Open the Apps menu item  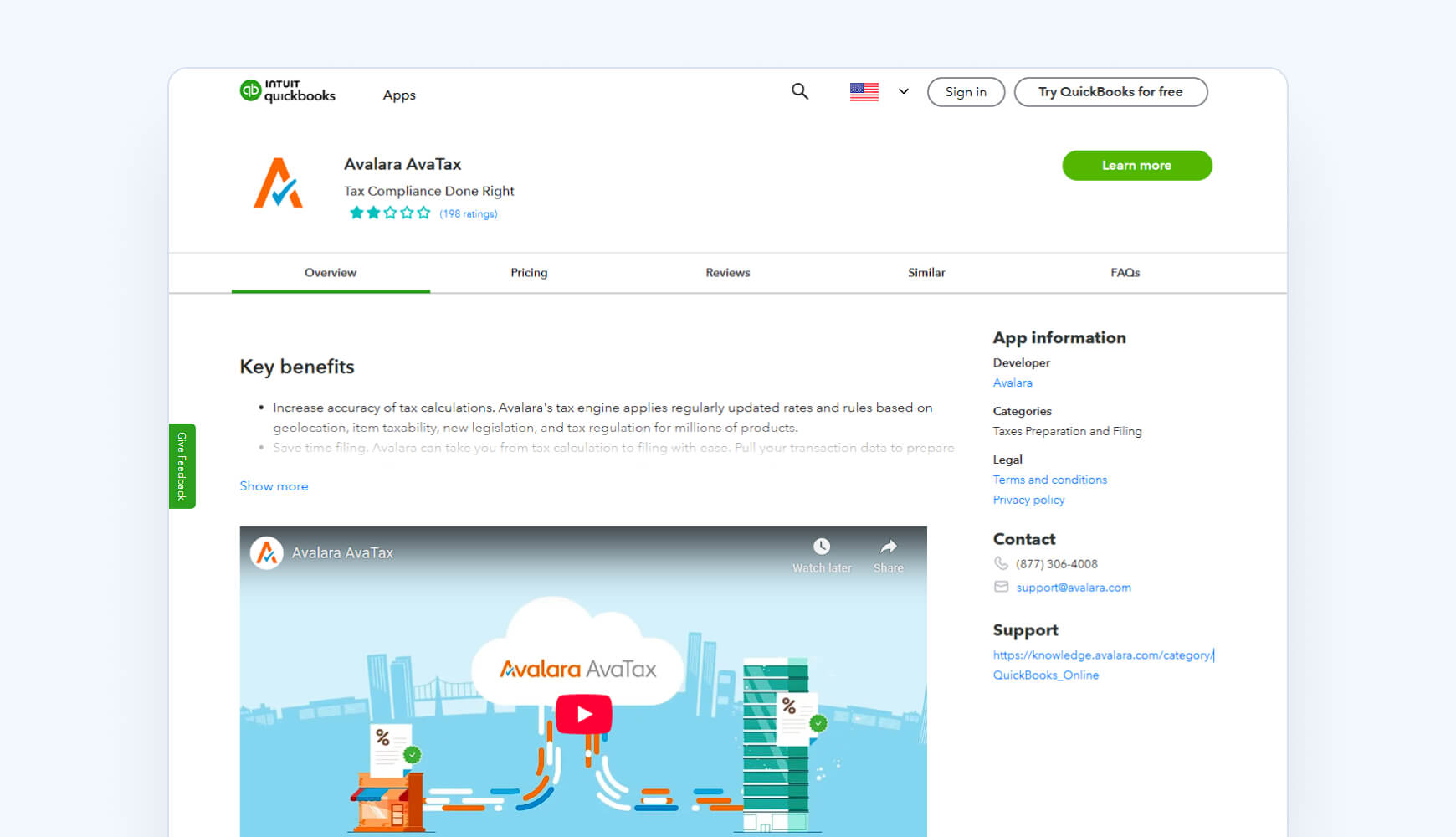[x=399, y=95]
